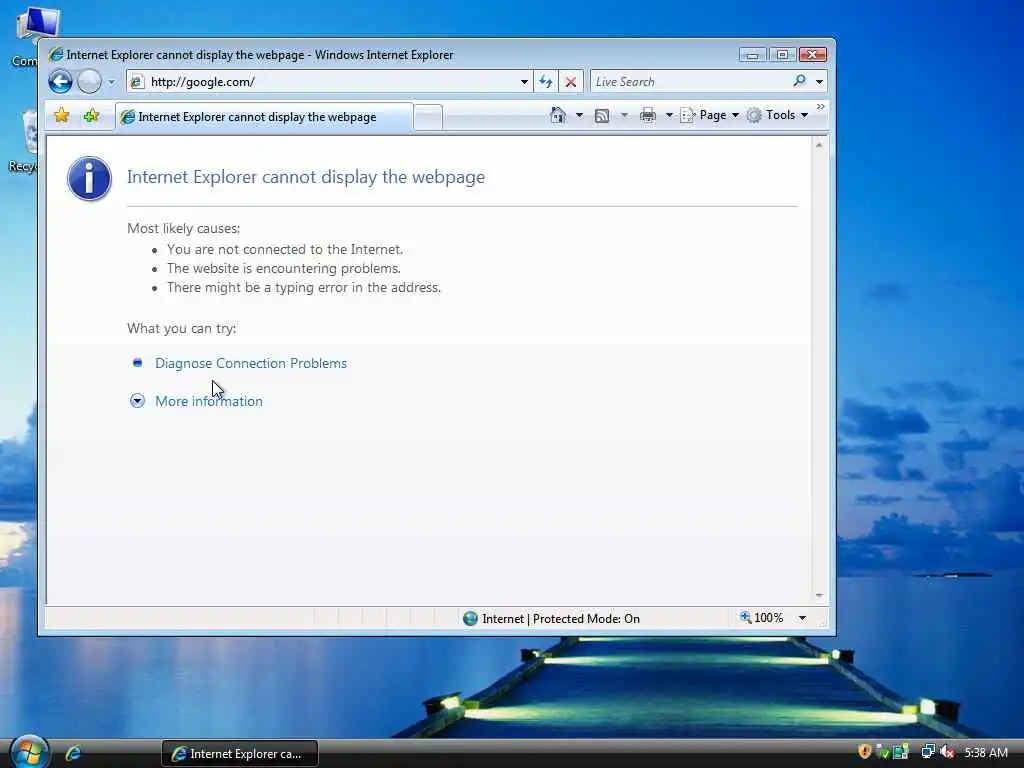The image size is (1024, 768).
Task: Click the green checkmark tray icon
Action: point(882,752)
